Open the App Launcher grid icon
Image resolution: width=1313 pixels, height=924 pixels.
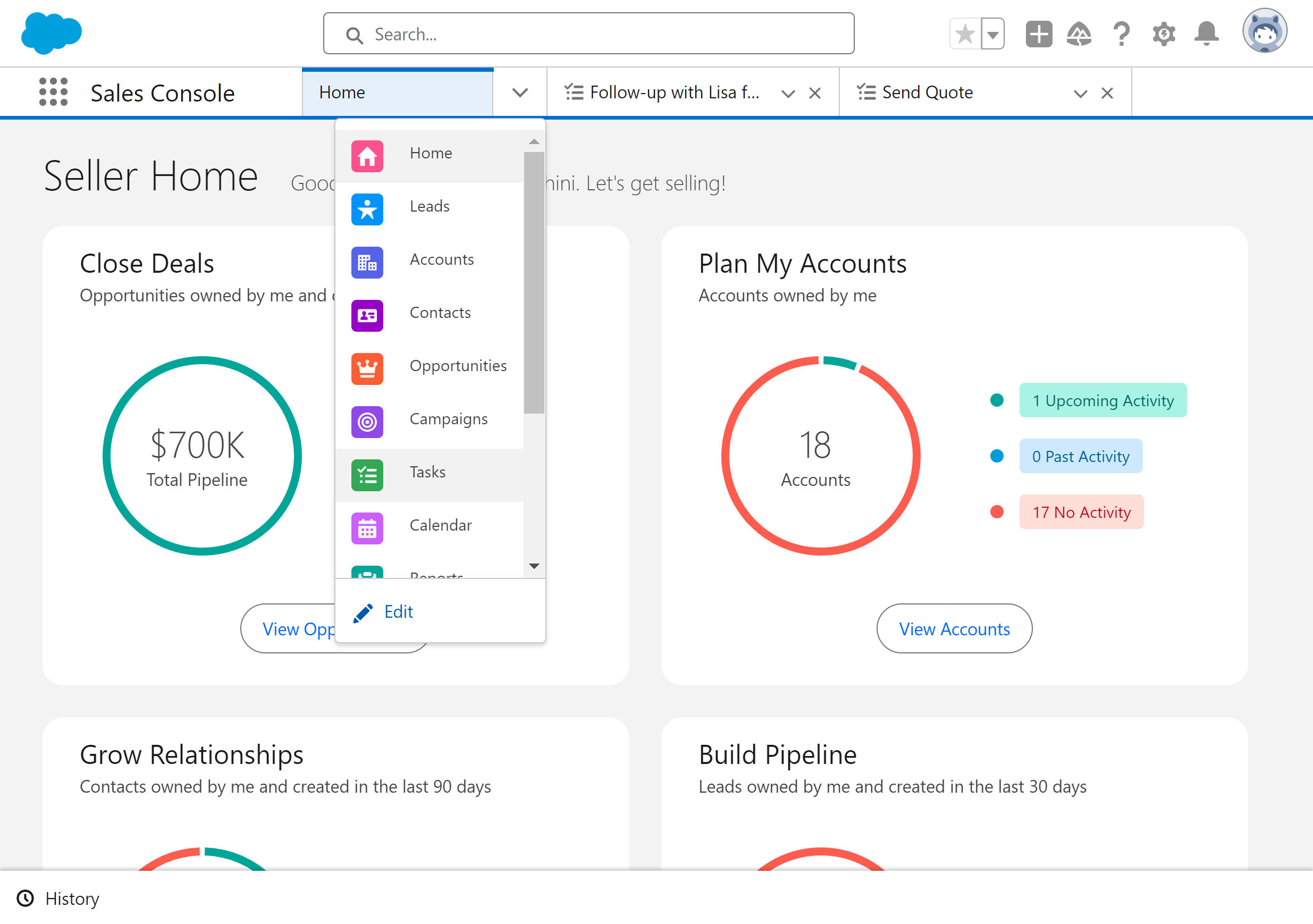coord(53,92)
